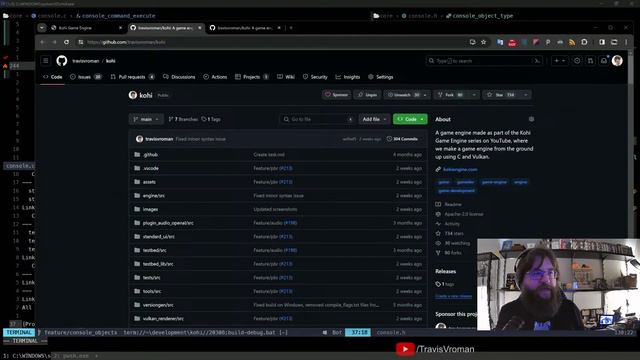This screenshot has height=360, width=640.
Task: Expand the main branch selector dropdown
Action: [146, 119]
